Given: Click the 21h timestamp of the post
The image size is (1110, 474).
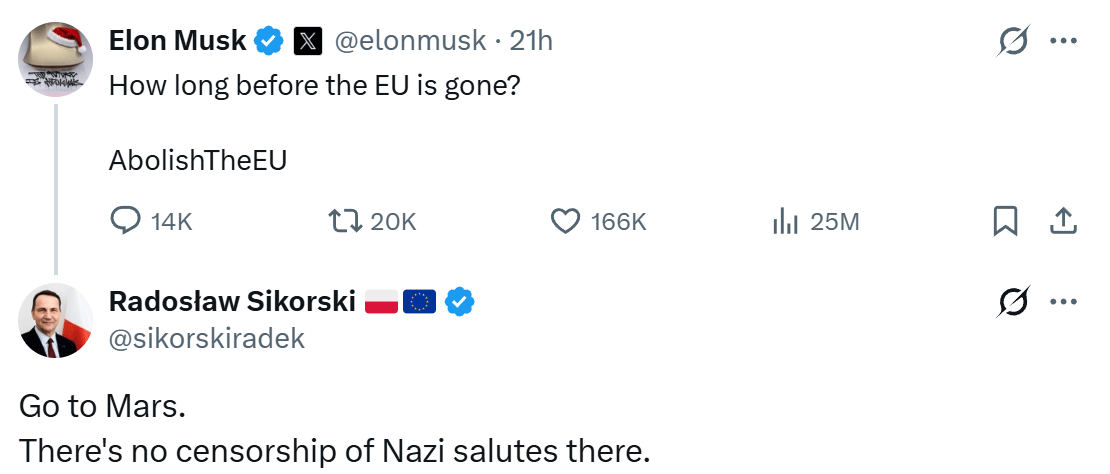Looking at the screenshot, I should (x=531, y=41).
